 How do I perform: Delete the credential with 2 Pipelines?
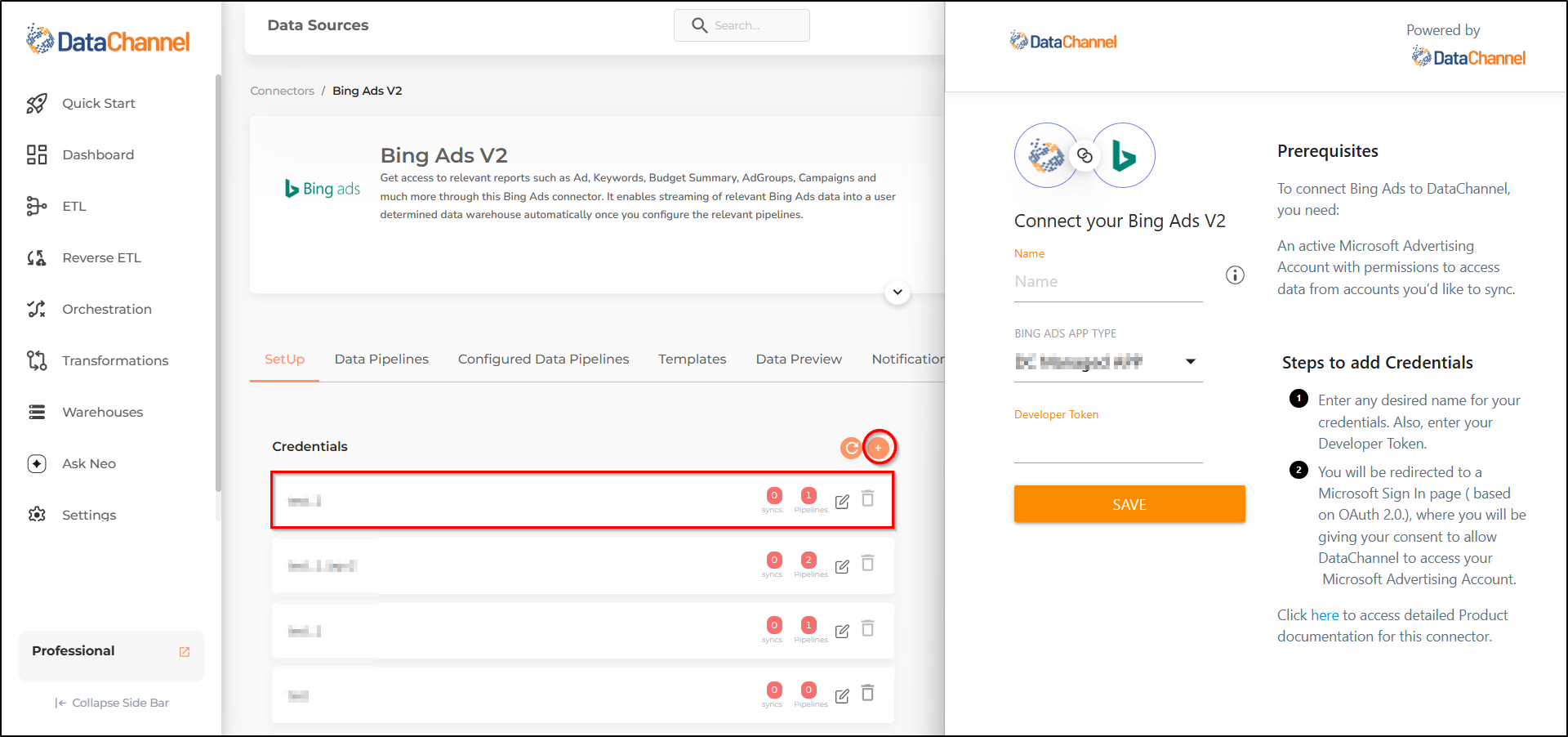(868, 563)
